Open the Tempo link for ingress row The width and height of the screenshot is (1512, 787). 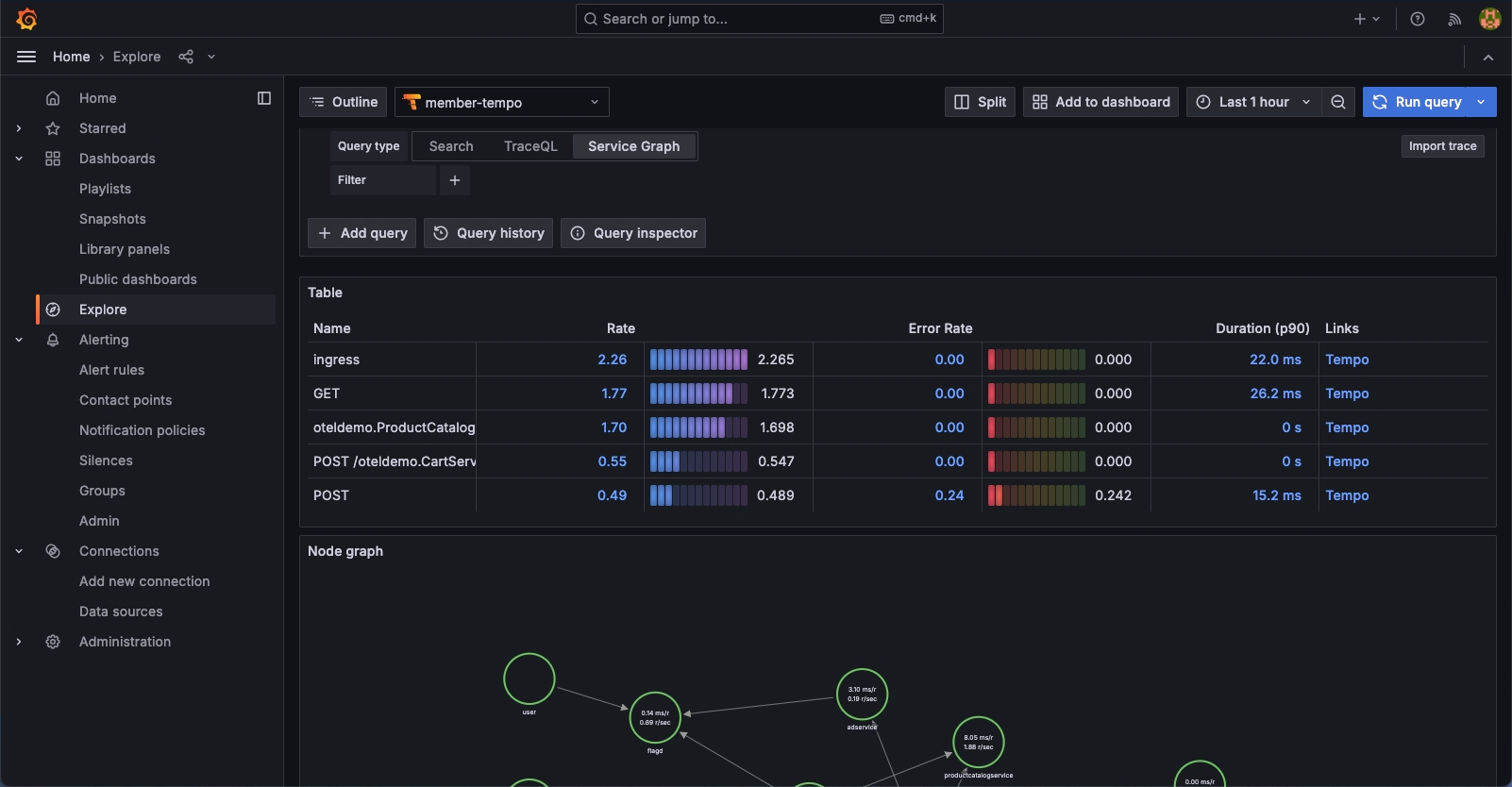[1347, 360]
